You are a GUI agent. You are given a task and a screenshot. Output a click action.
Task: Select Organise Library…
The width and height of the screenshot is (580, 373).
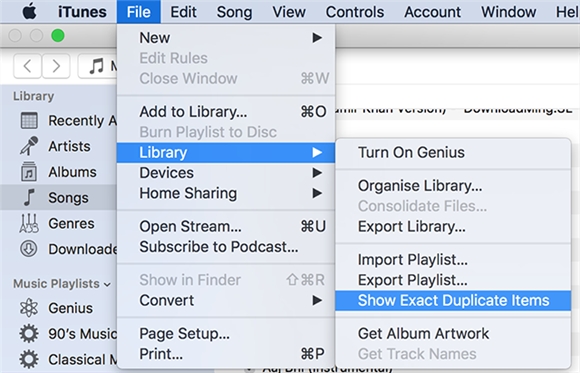[x=453, y=186]
